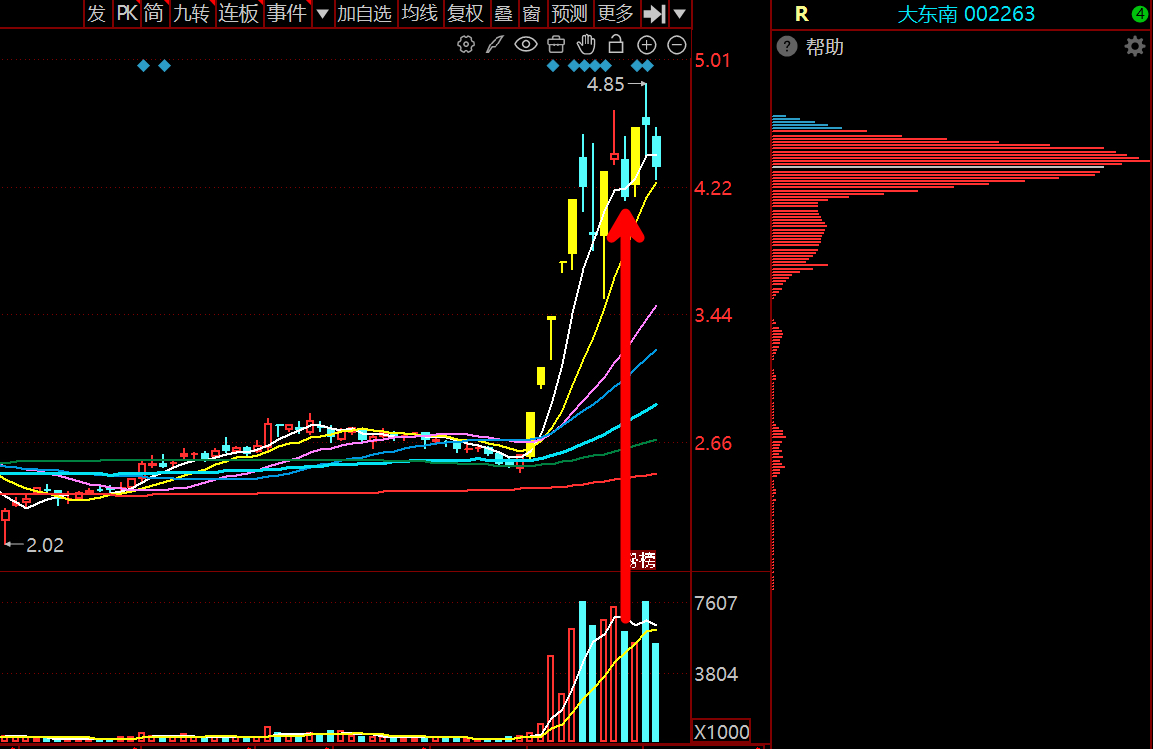
Task: Click the 3804 volume axis label
Action: [x=715, y=674]
